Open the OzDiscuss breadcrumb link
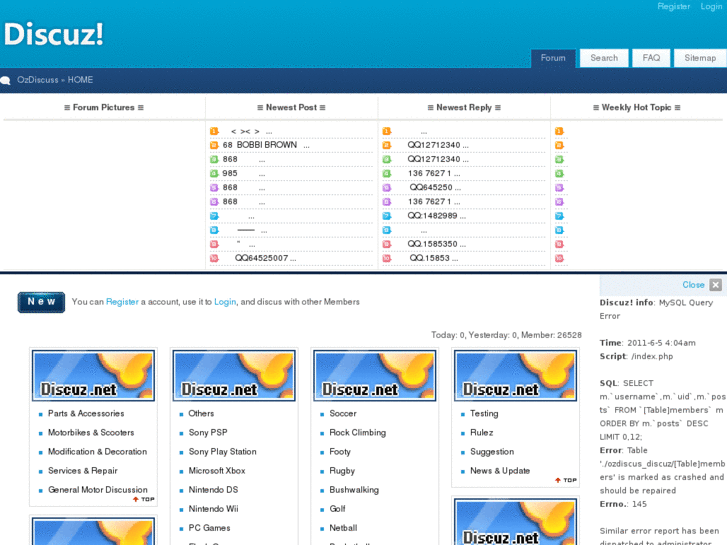Viewport: 727px width, 545px height. click(x=38, y=80)
